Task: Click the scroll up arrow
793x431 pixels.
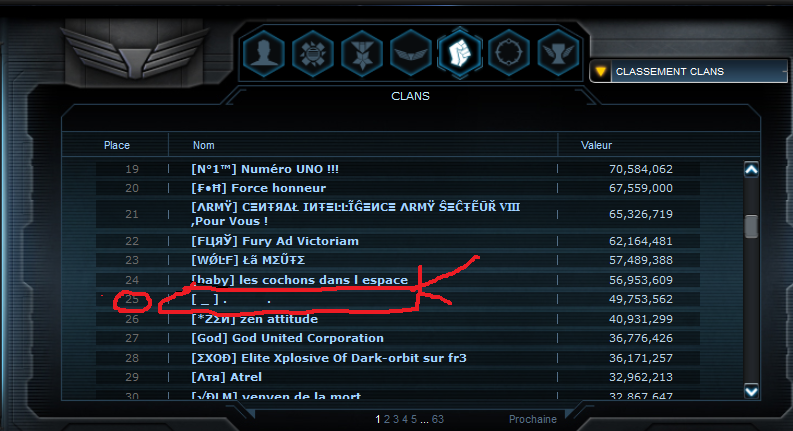Action: 752,169
